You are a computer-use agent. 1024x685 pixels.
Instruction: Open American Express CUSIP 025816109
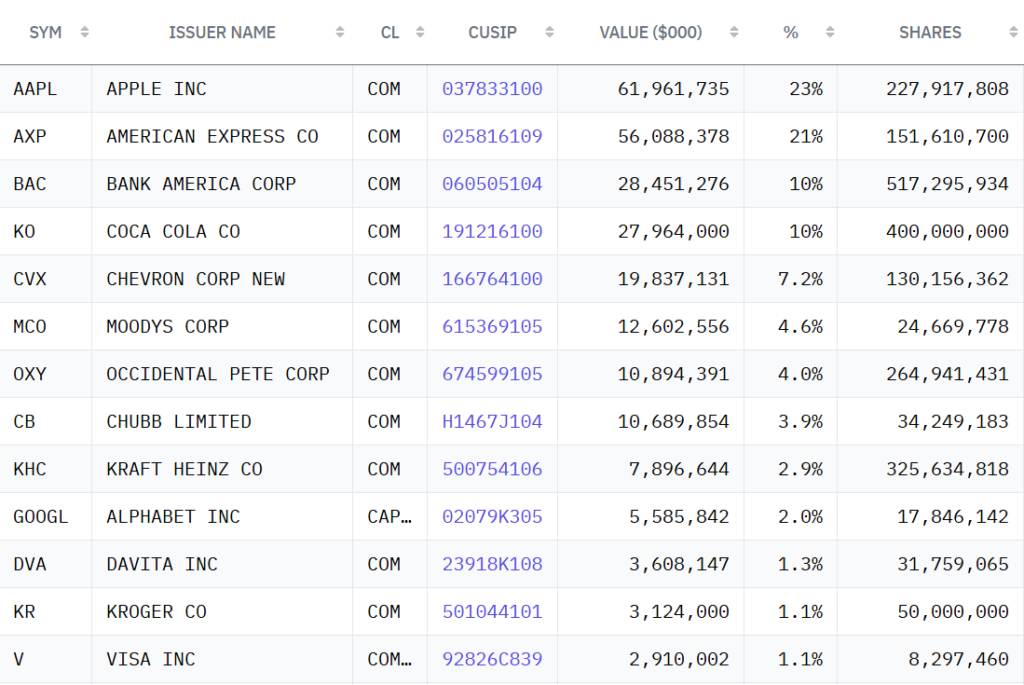492,136
